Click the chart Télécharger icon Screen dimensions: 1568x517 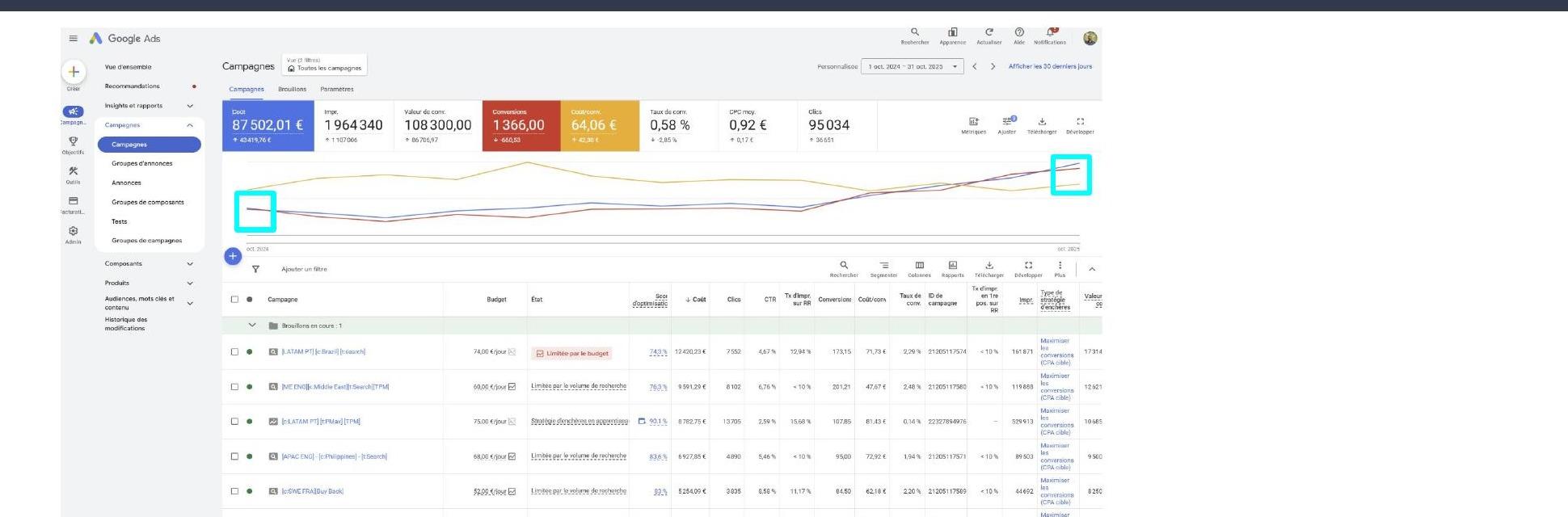pos(1042,122)
